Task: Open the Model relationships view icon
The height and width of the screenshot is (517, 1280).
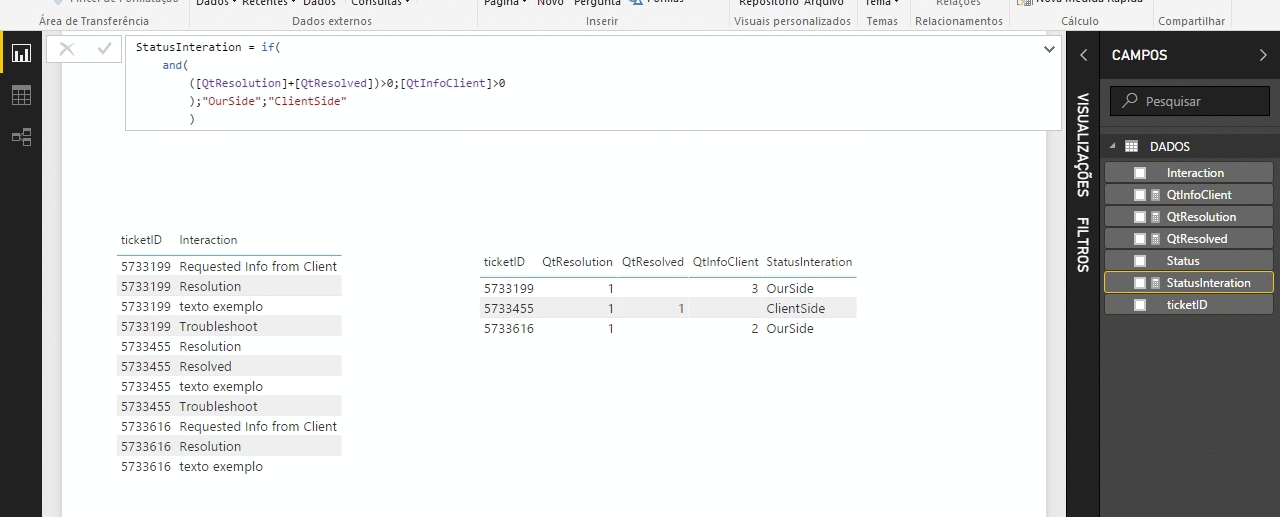Action: click(21, 137)
